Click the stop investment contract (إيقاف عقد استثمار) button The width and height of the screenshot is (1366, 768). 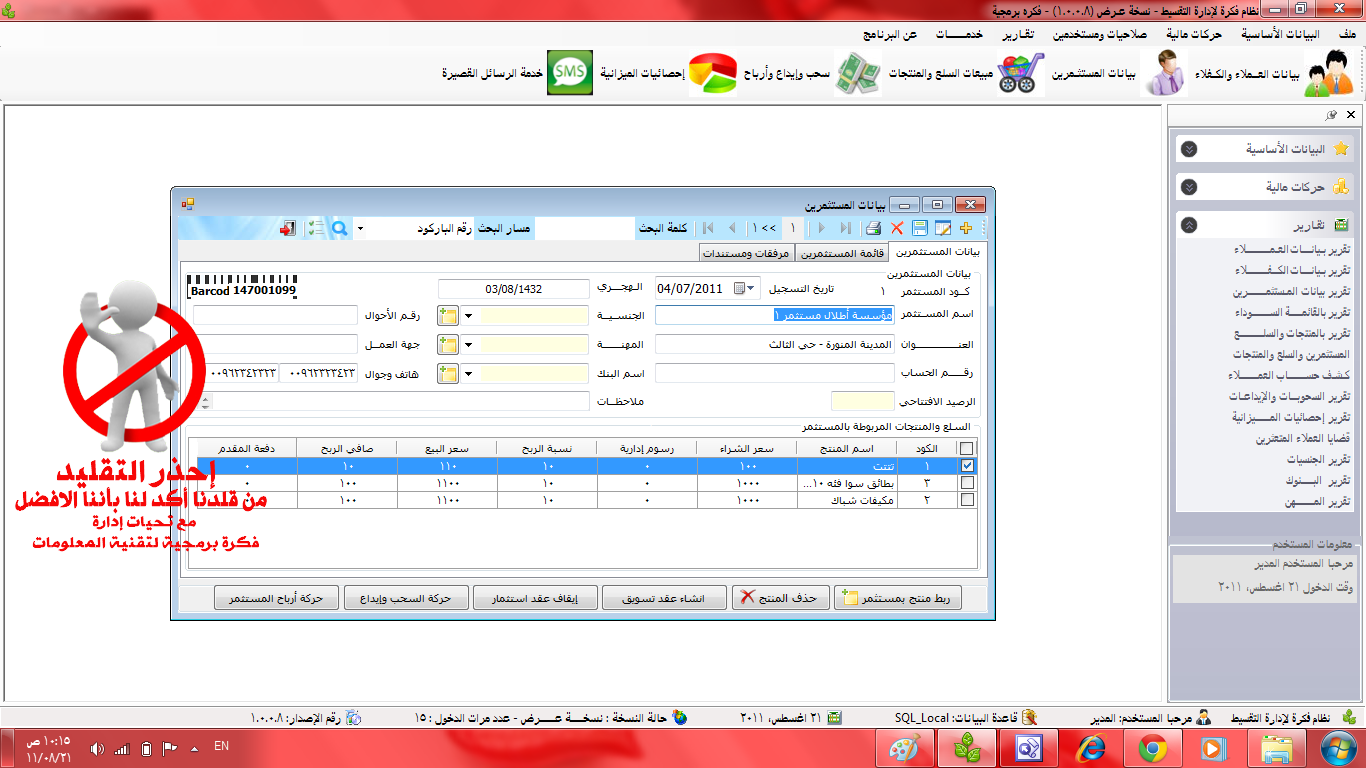click(535, 598)
